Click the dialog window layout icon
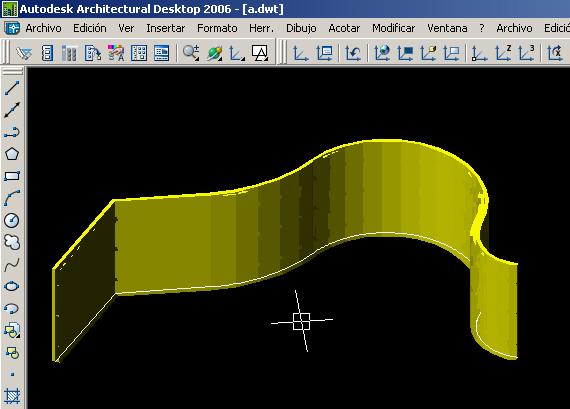Image resolution: width=570 pixels, height=409 pixels. [161, 53]
